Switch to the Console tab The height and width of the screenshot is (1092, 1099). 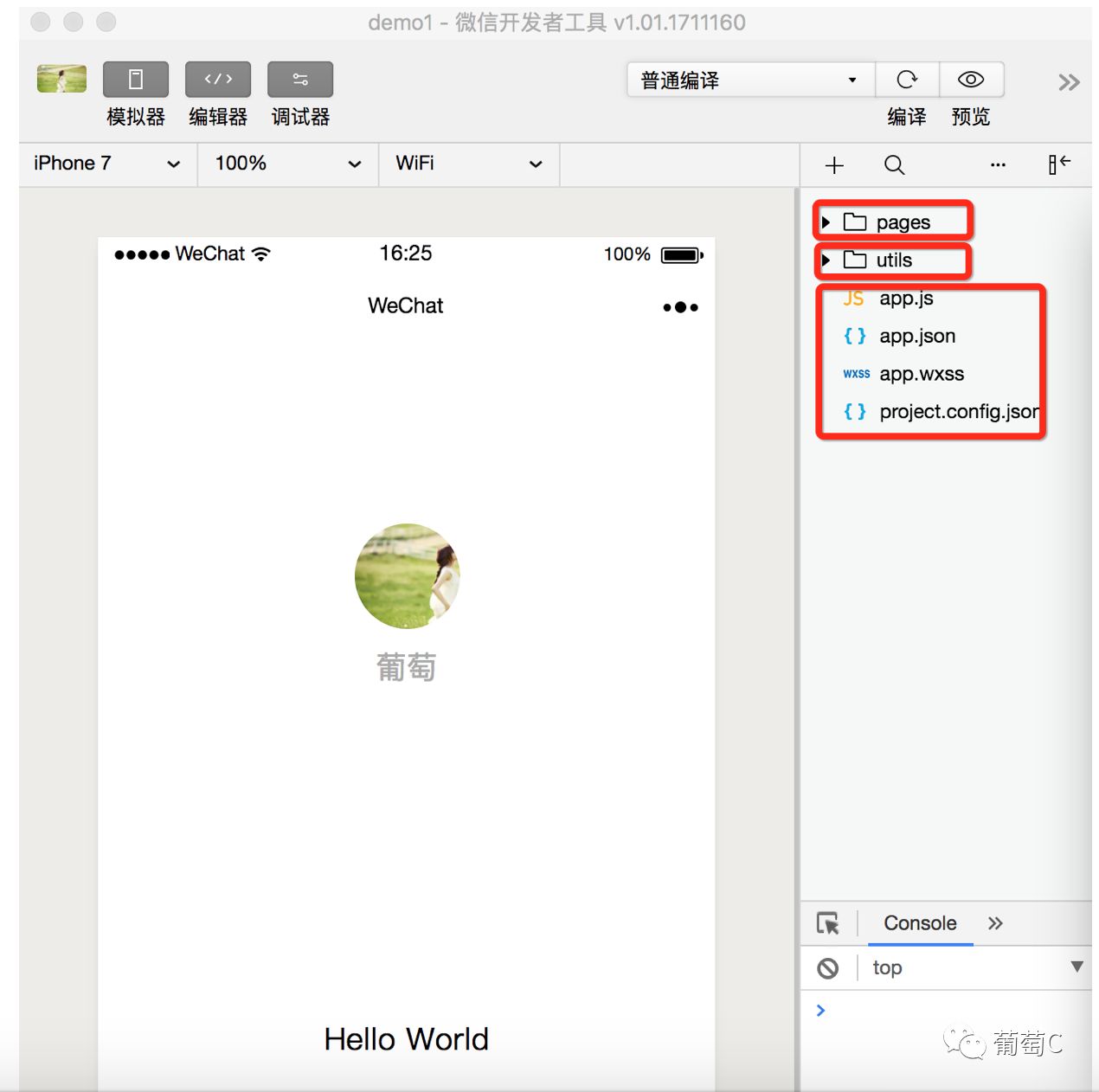[x=920, y=923]
